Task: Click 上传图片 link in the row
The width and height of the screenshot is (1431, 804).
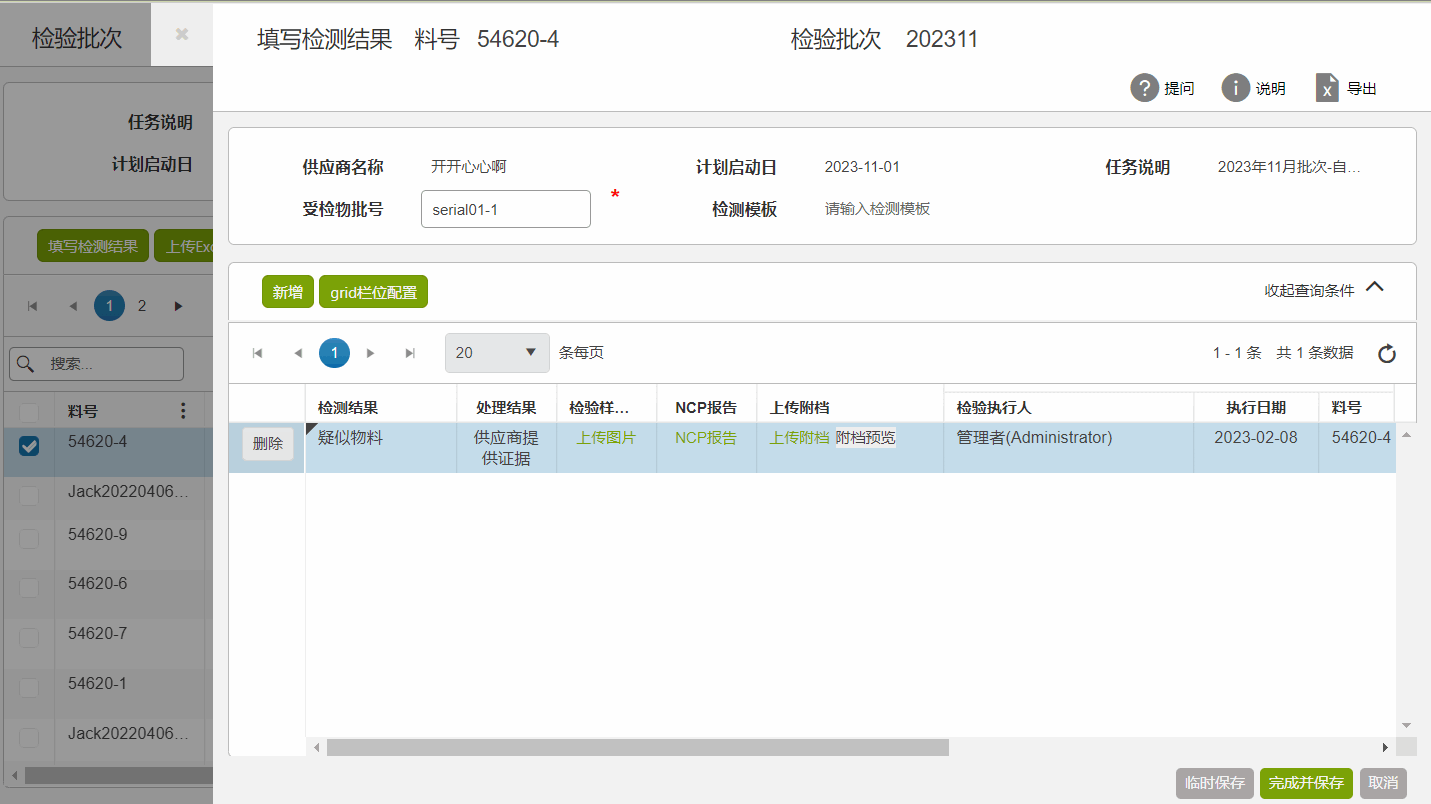Action: tap(606, 437)
